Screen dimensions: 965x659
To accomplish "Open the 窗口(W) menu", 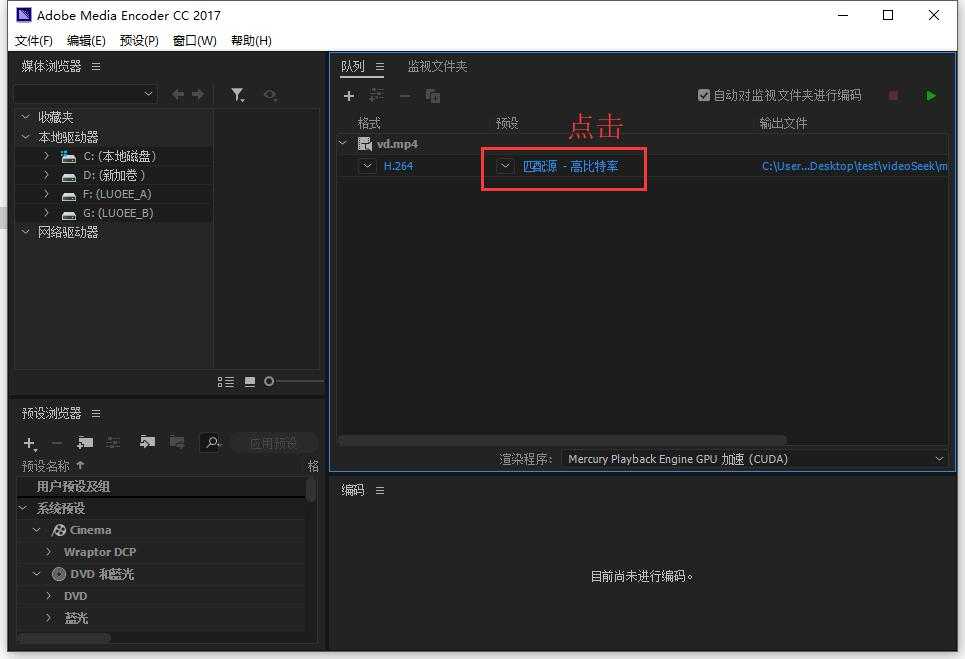I will (x=194, y=41).
